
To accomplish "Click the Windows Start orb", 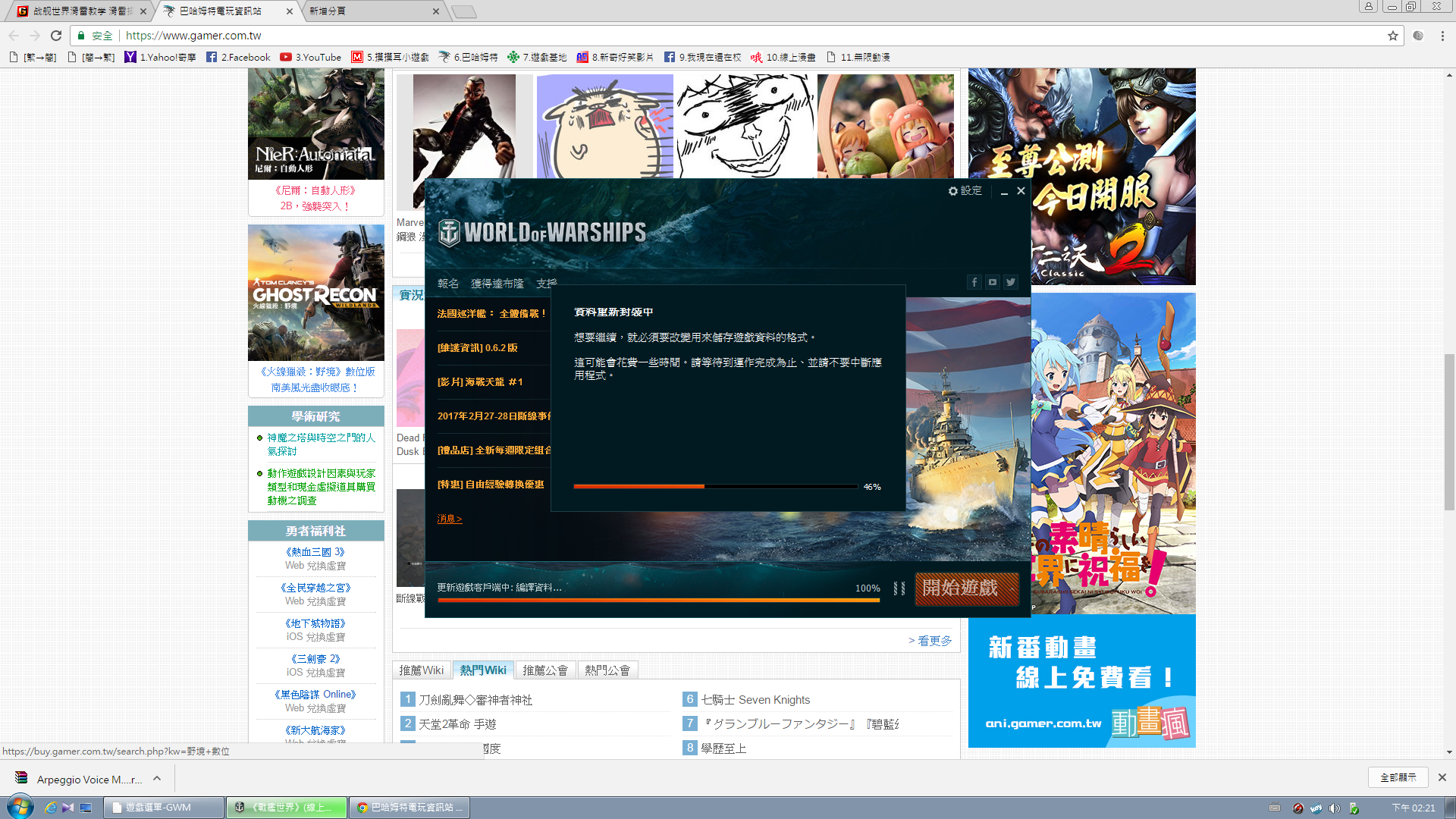I will (20, 807).
